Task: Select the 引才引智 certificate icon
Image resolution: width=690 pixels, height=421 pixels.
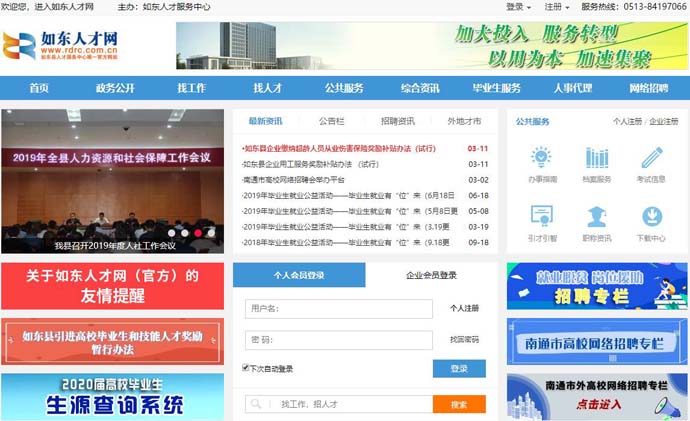Action: (x=541, y=217)
